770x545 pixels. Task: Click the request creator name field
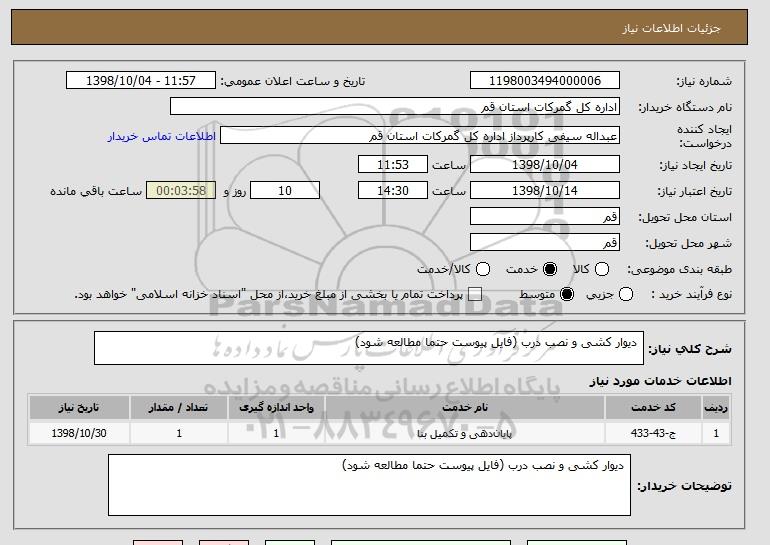point(420,136)
